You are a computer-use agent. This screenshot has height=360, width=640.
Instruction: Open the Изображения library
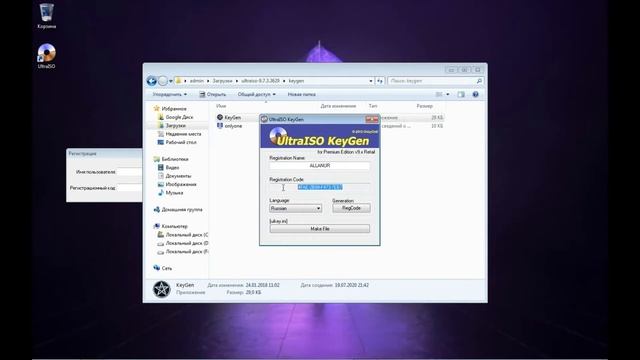pyautogui.click(x=181, y=184)
